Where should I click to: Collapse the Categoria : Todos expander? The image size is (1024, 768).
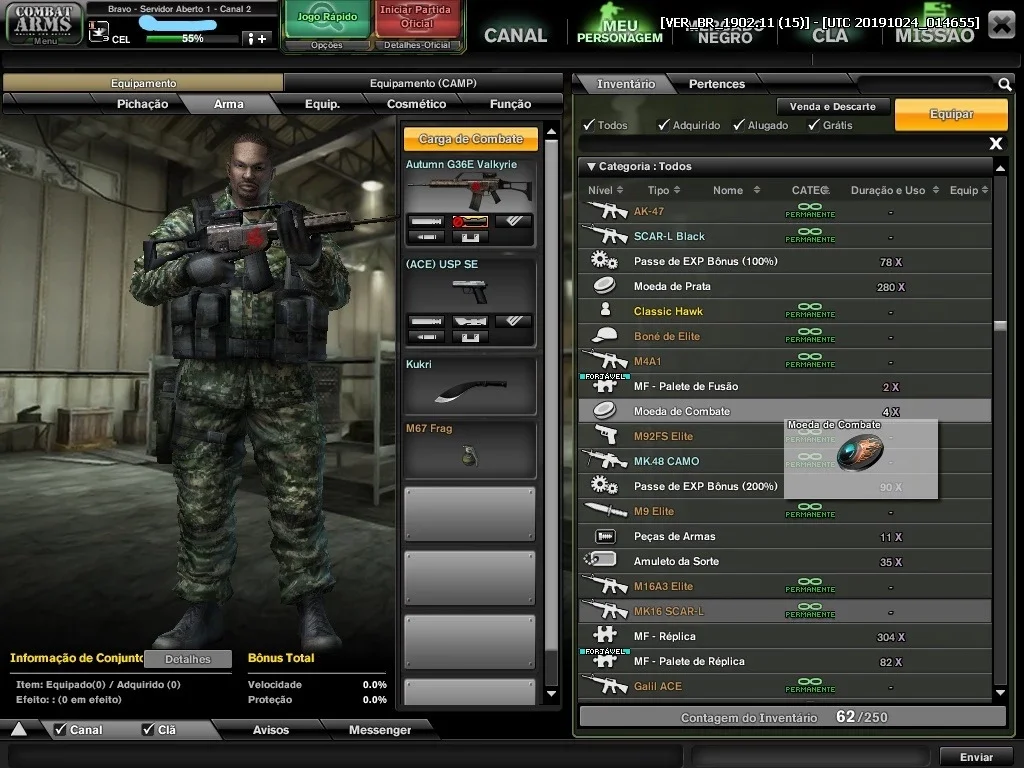point(591,167)
